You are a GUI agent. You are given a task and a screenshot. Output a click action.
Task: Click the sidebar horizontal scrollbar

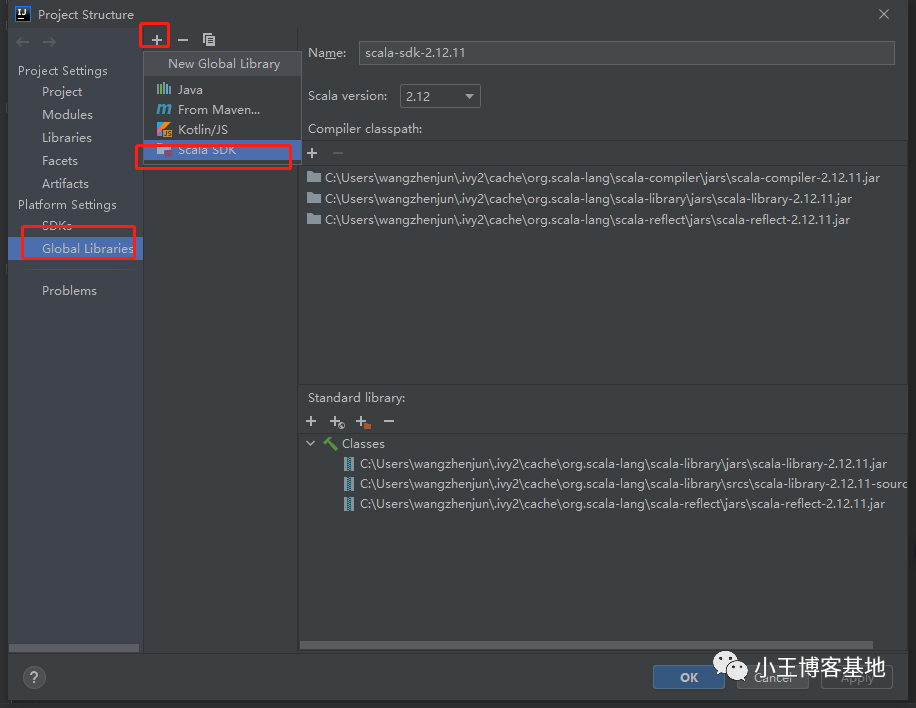coord(74,648)
